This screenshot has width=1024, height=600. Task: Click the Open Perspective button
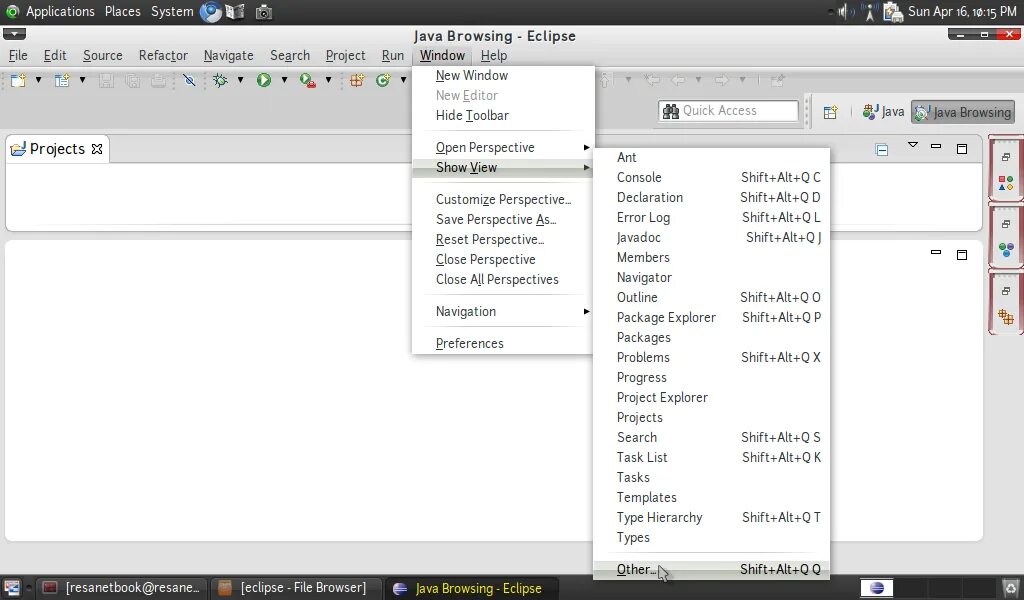[830, 112]
